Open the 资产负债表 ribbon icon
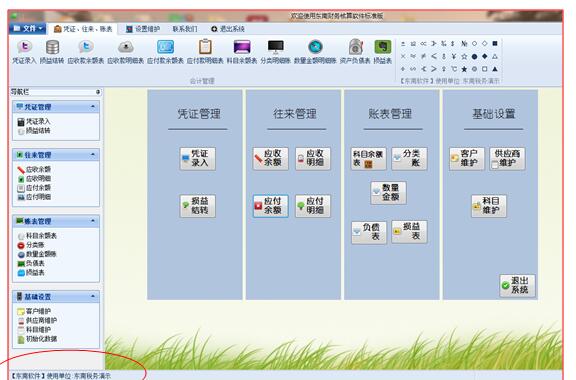Viewport: 576px width, 380px height. click(355, 52)
